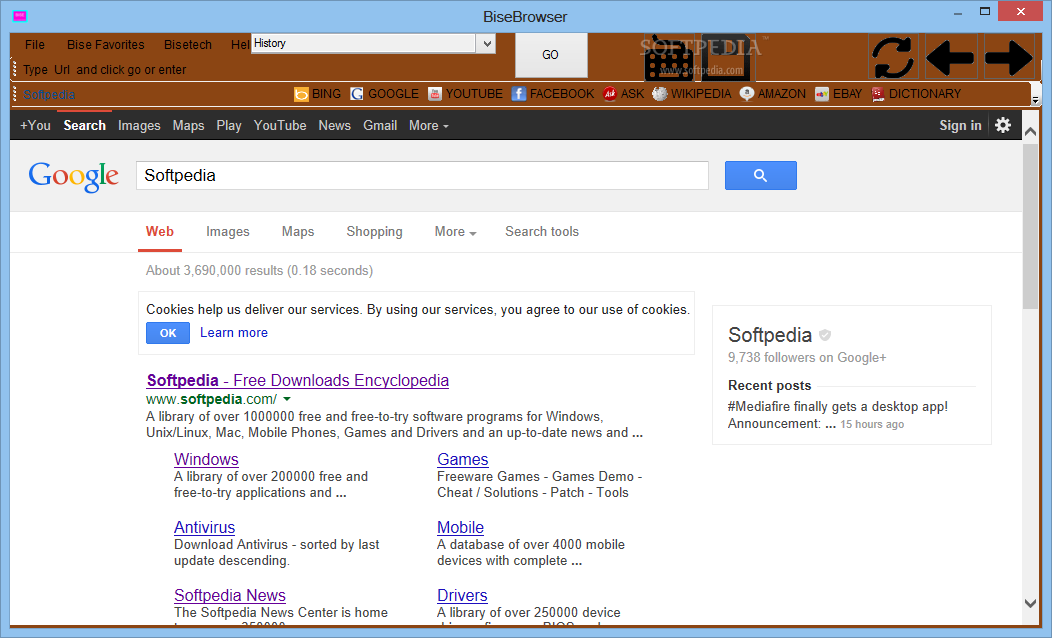The height and width of the screenshot is (638, 1052).
Task: Select the Web results tab
Action: click(160, 231)
